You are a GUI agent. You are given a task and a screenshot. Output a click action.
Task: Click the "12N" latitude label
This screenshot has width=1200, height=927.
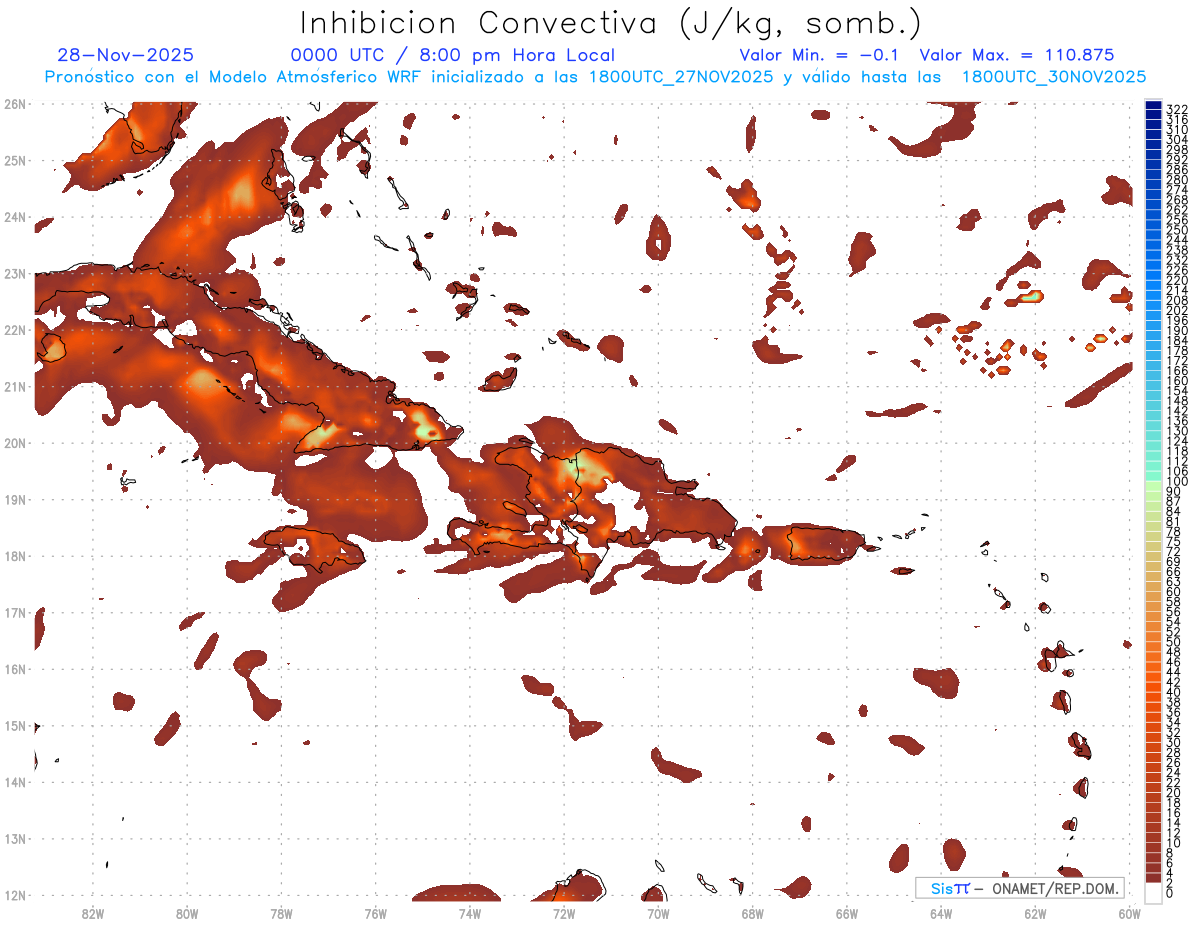(x=15, y=895)
